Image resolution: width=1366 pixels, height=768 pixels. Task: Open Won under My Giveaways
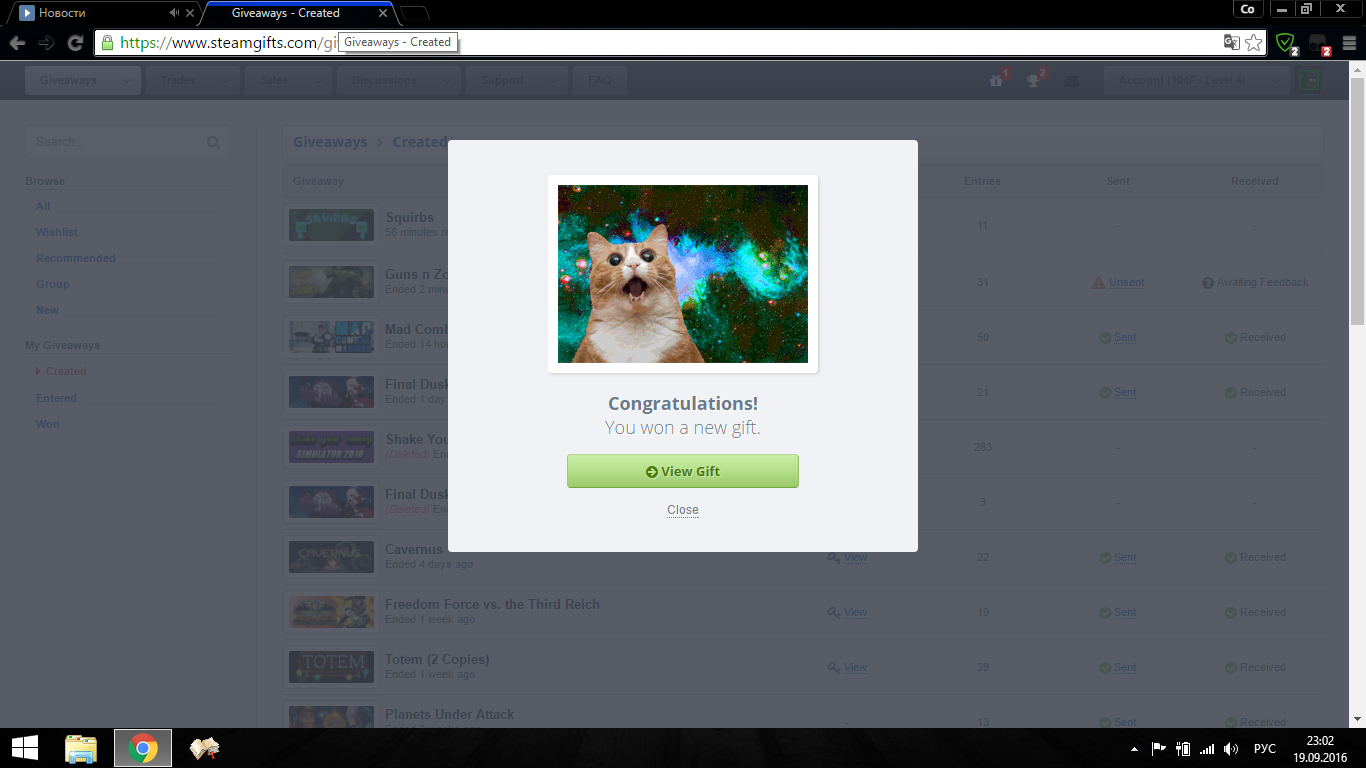(48, 424)
